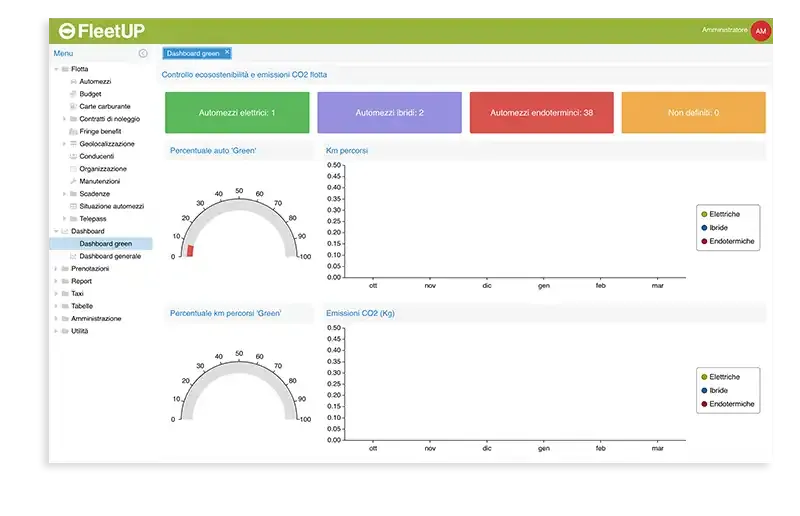Expand the Geolocalizzazione node arrow
800x516 pixels.
(64, 144)
